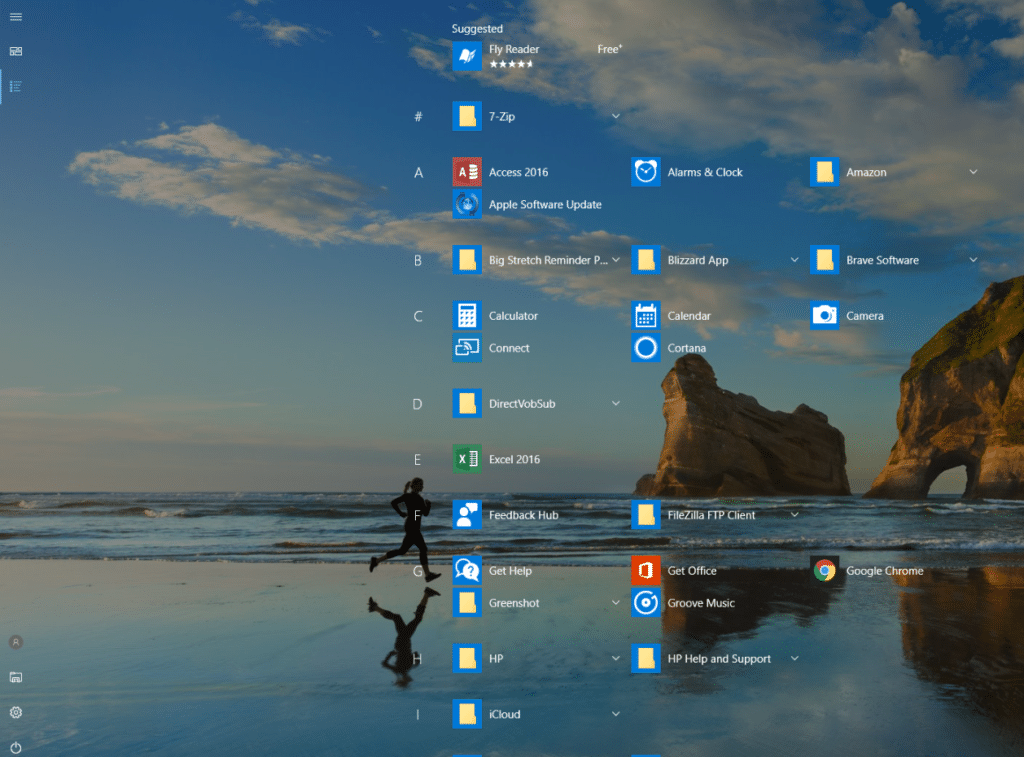Click the iCloud folder icon
1024x757 pixels.
(x=467, y=714)
